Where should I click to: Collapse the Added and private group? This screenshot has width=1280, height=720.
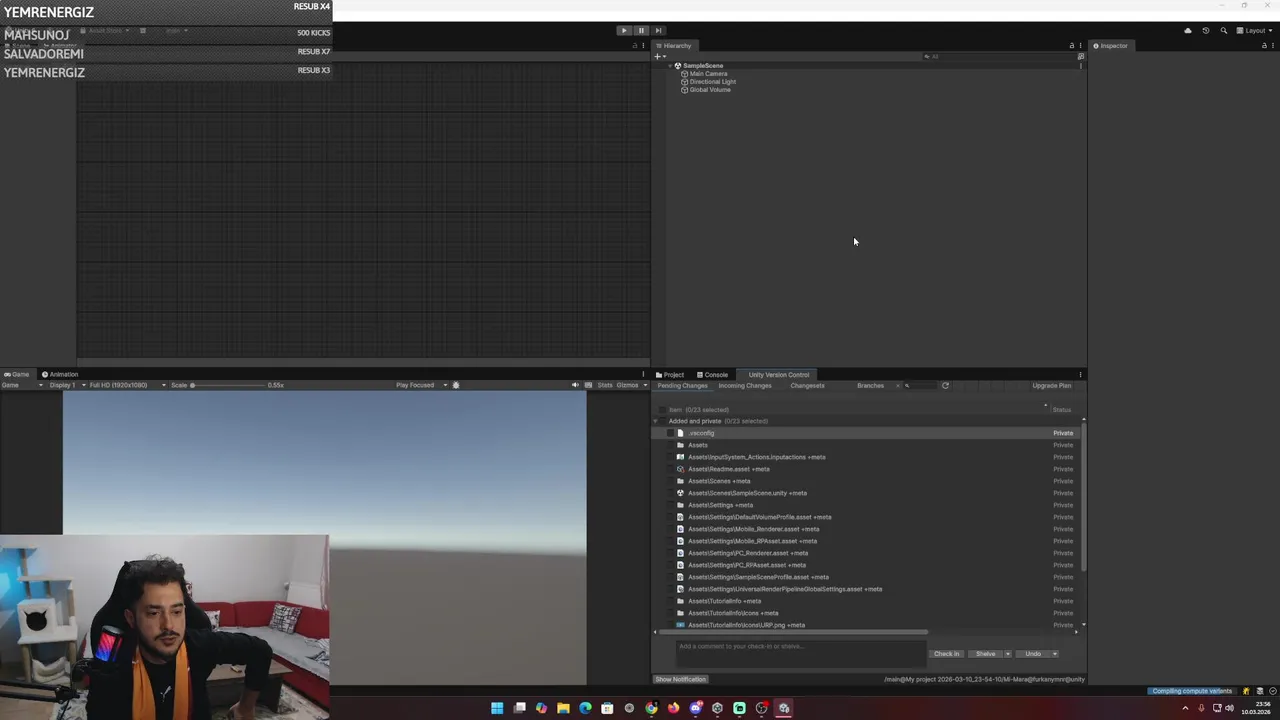(x=656, y=421)
